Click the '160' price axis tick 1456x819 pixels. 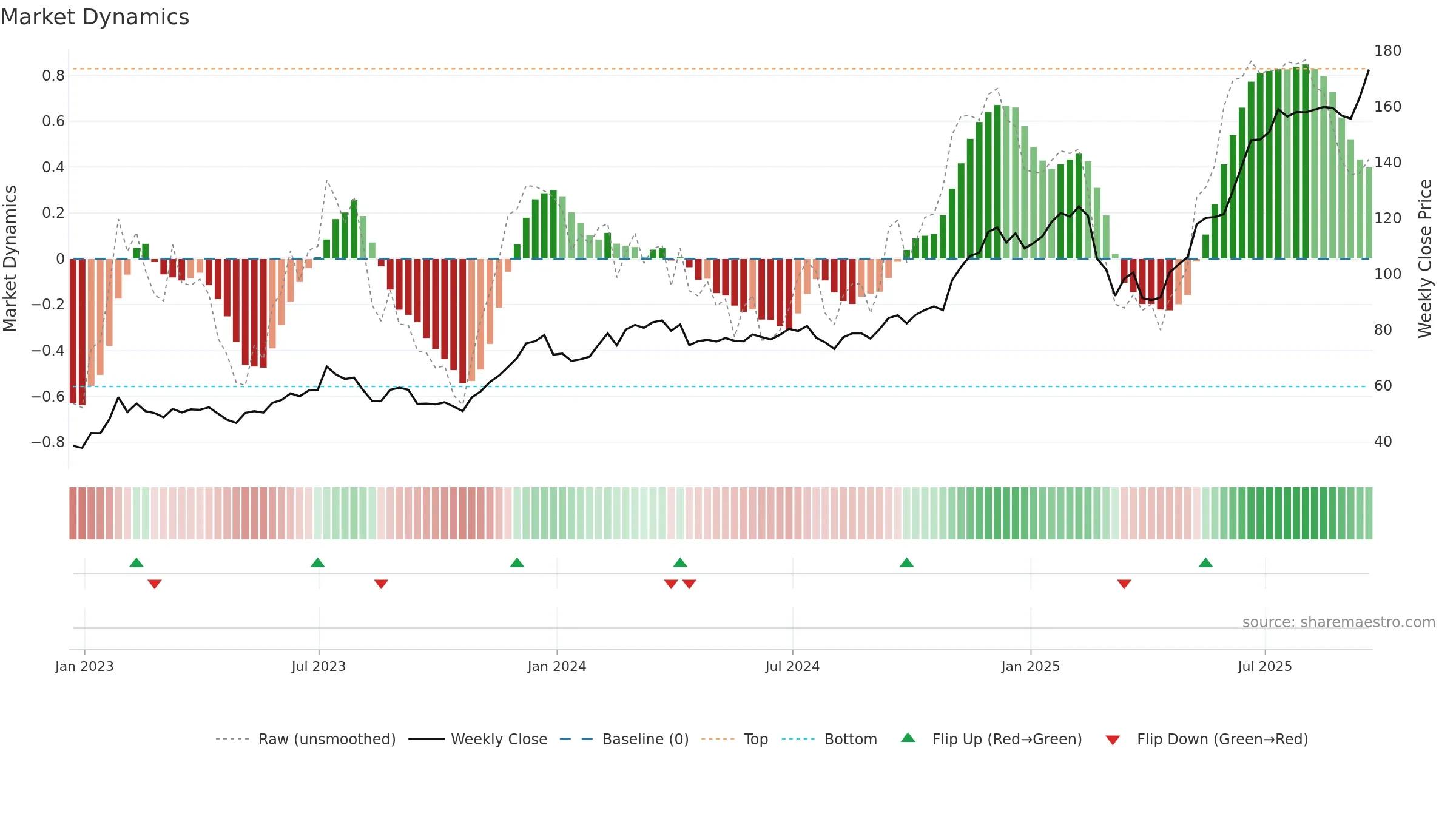(1387, 107)
